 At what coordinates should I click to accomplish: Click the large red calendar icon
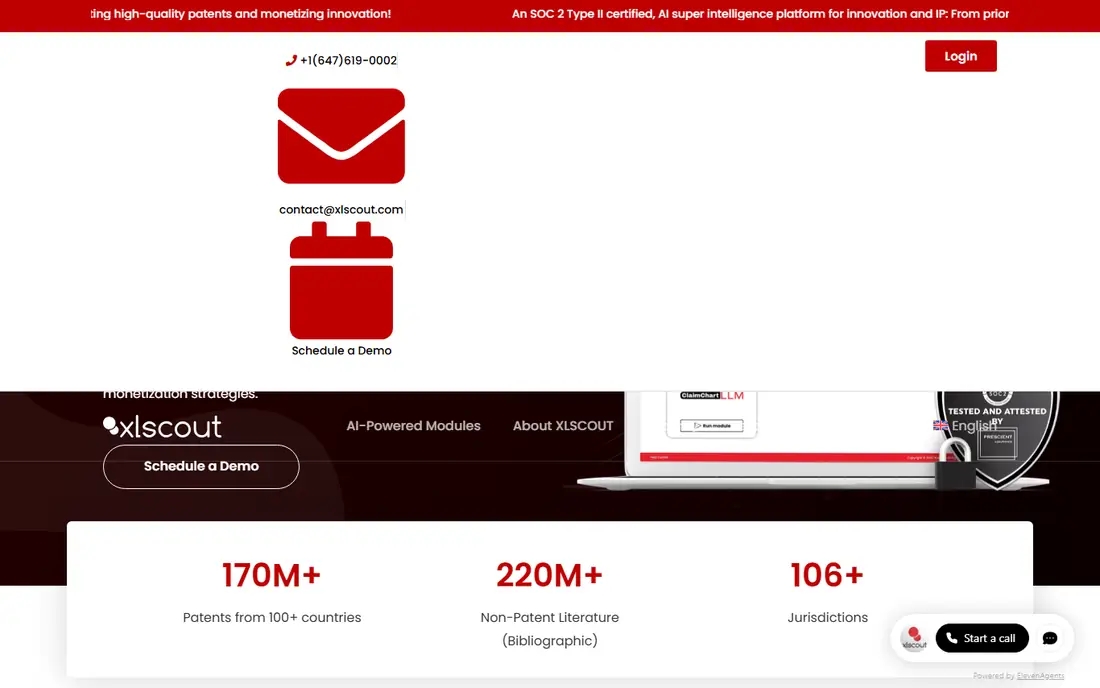[x=341, y=281]
